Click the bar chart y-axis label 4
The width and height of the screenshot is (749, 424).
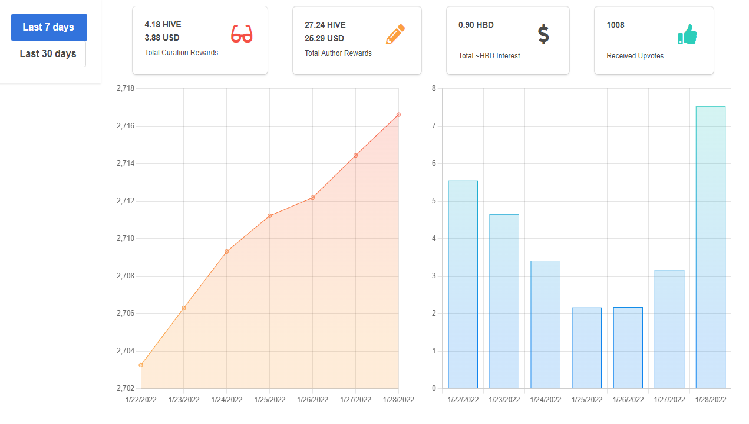(434, 238)
